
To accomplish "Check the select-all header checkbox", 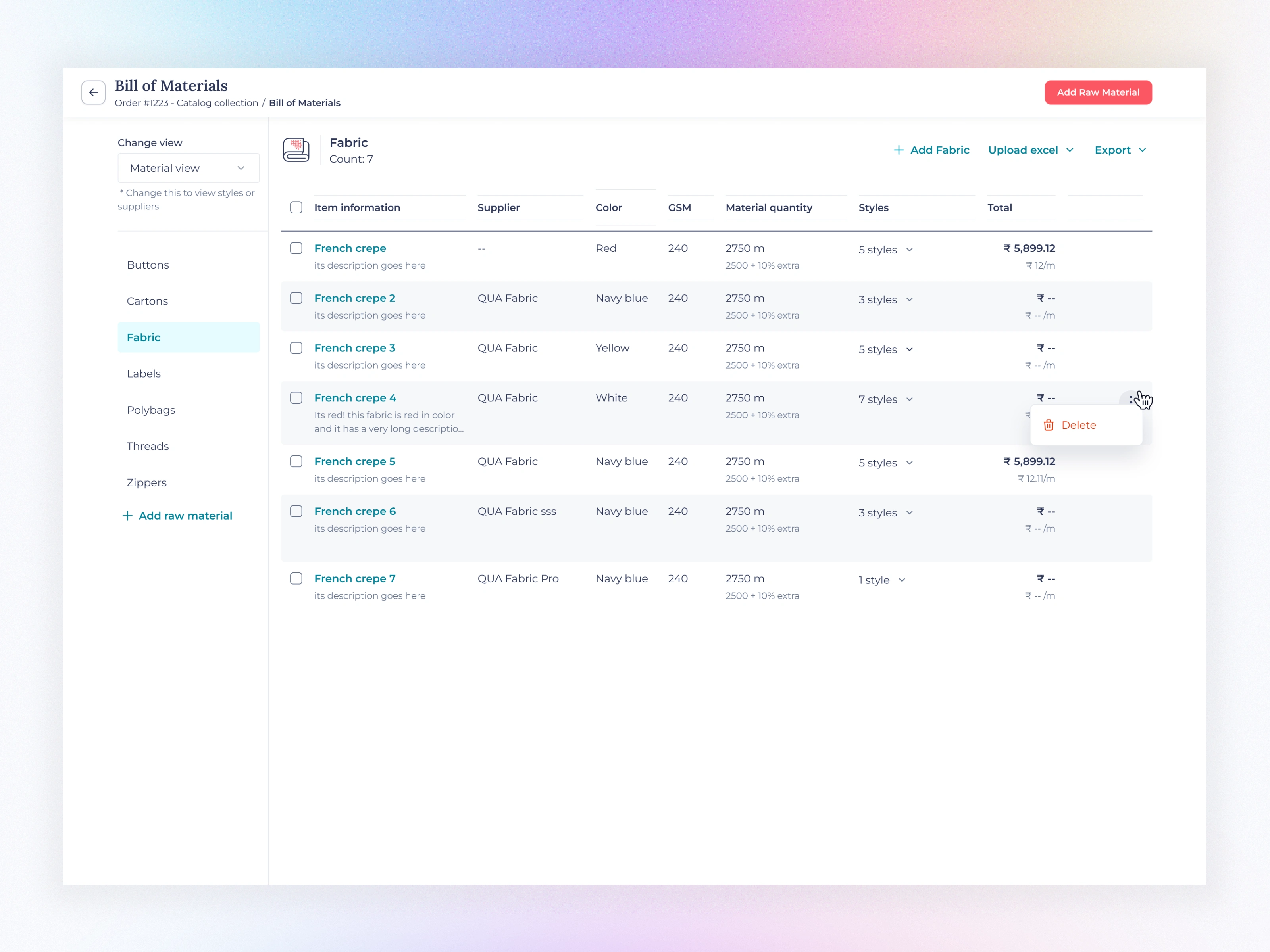I will [x=296, y=208].
